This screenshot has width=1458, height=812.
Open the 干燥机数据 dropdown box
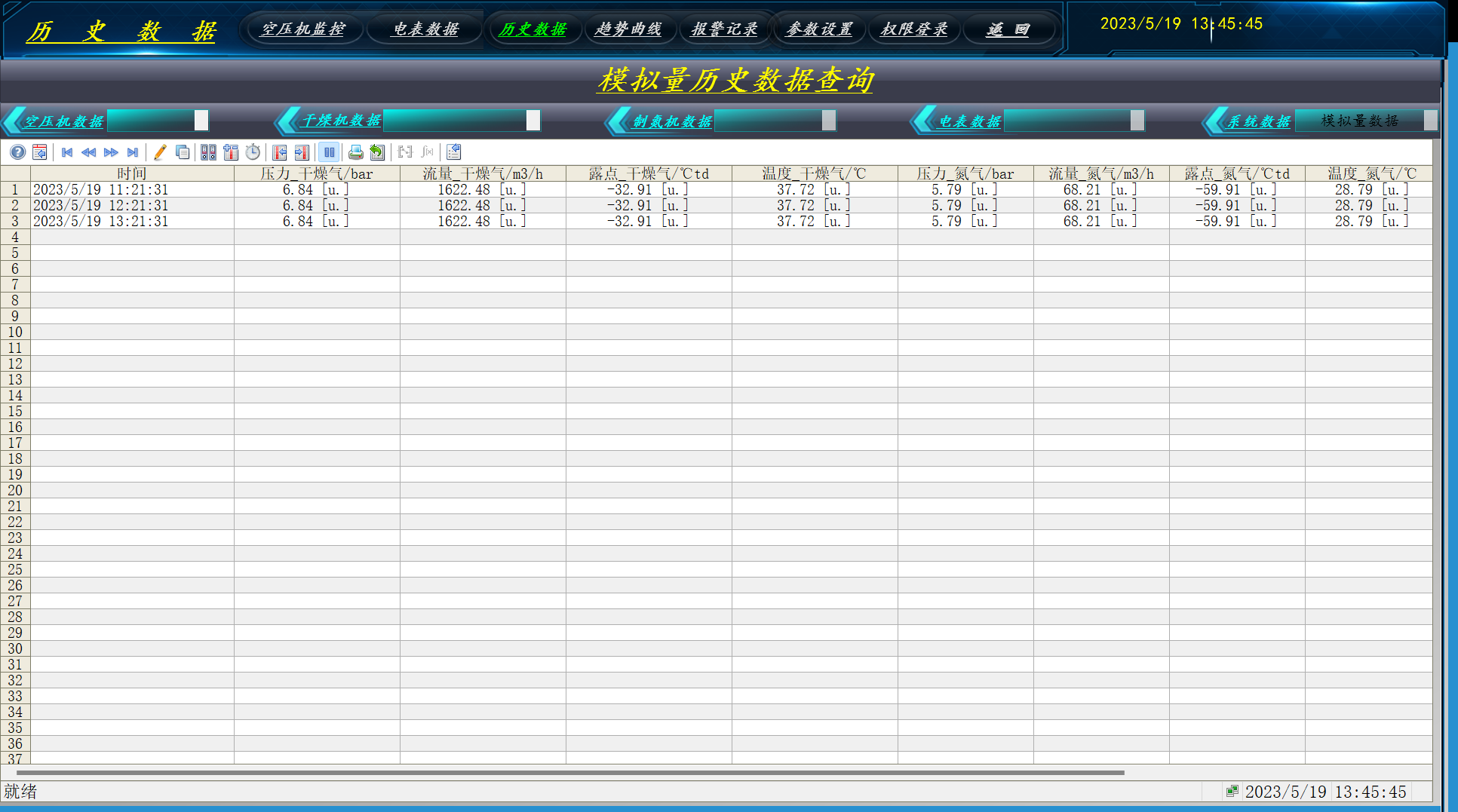(x=462, y=121)
